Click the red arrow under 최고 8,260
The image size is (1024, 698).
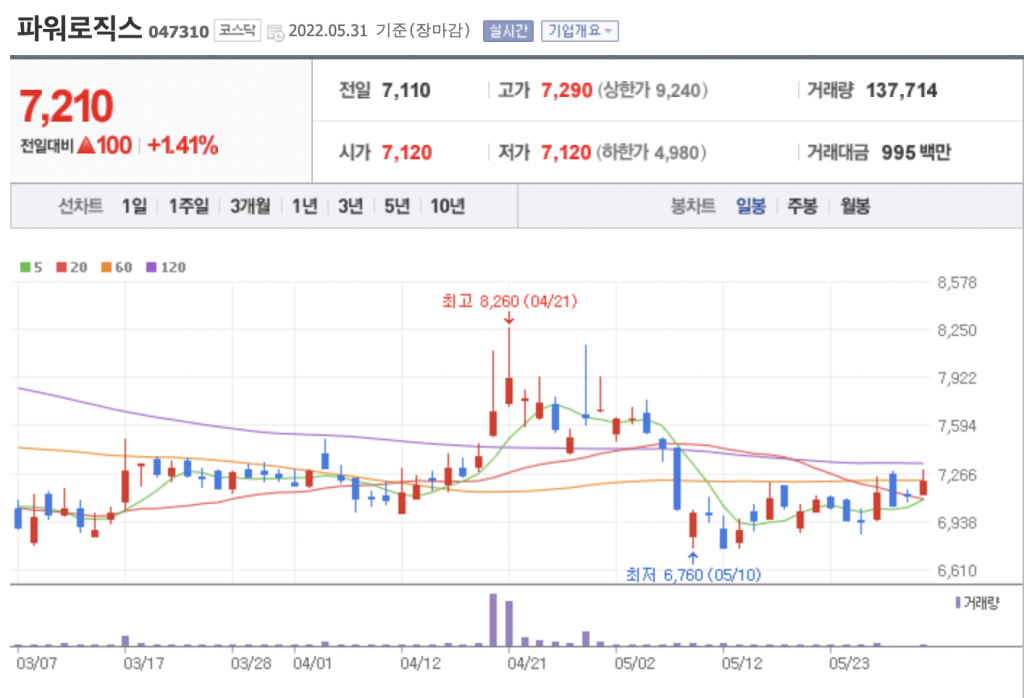click(509, 318)
